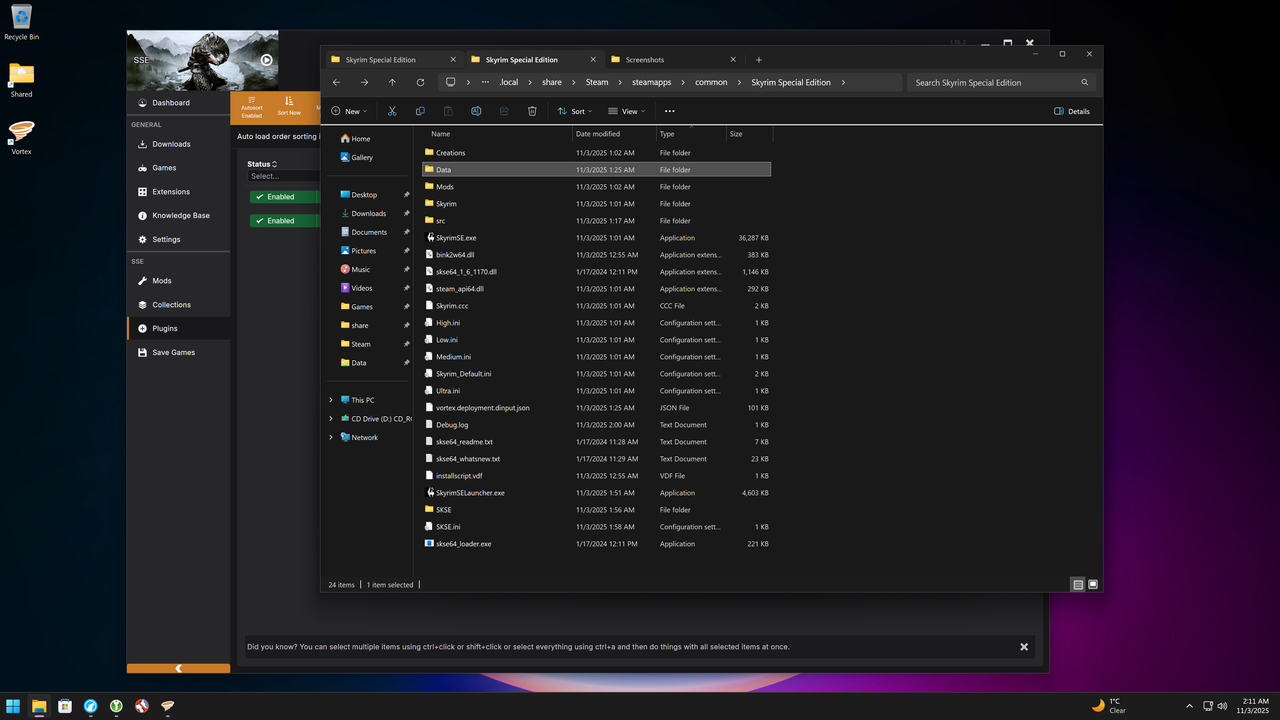1280x720 pixels.
Task: Select Collections in the Vortex sidebar
Action: [x=172, y=304]
